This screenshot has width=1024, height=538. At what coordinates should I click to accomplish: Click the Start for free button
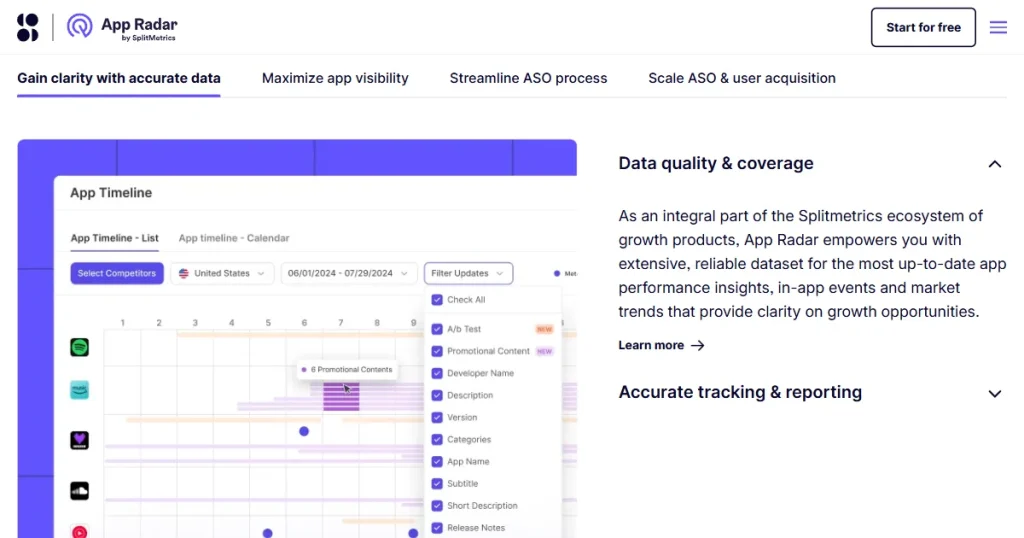click(x=923, y=27)
